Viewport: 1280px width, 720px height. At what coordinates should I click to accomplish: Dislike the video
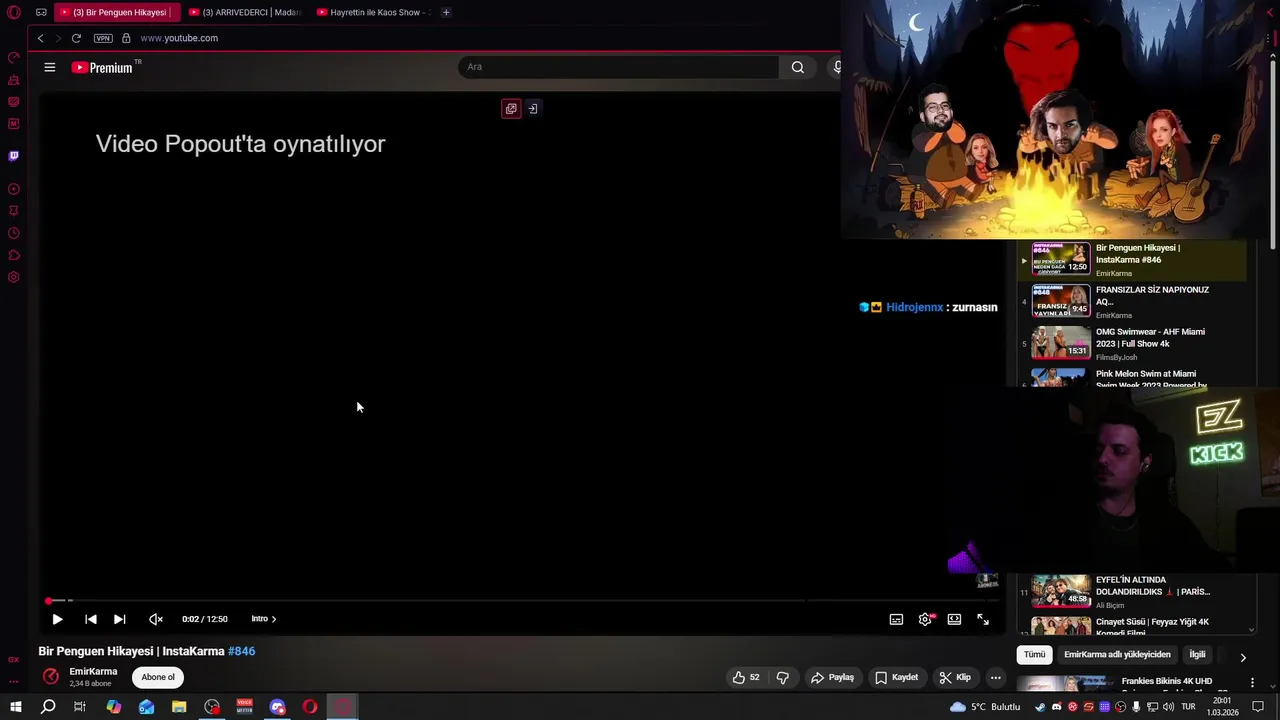[783, 677]
